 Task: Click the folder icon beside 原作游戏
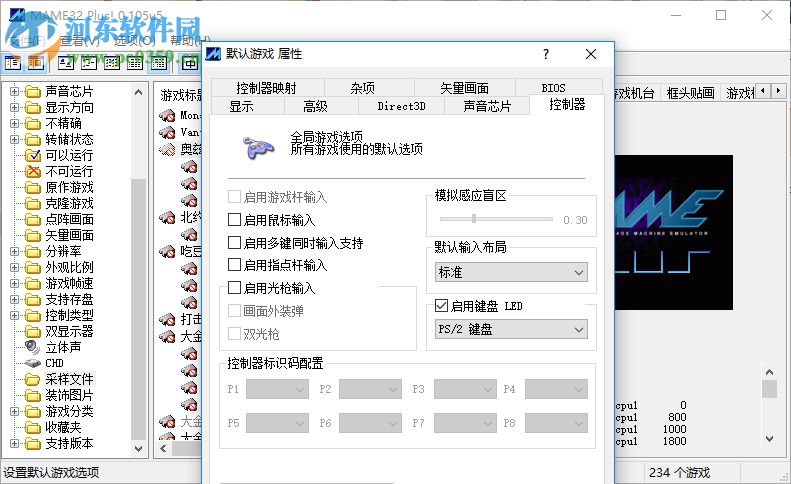[33, 188]
